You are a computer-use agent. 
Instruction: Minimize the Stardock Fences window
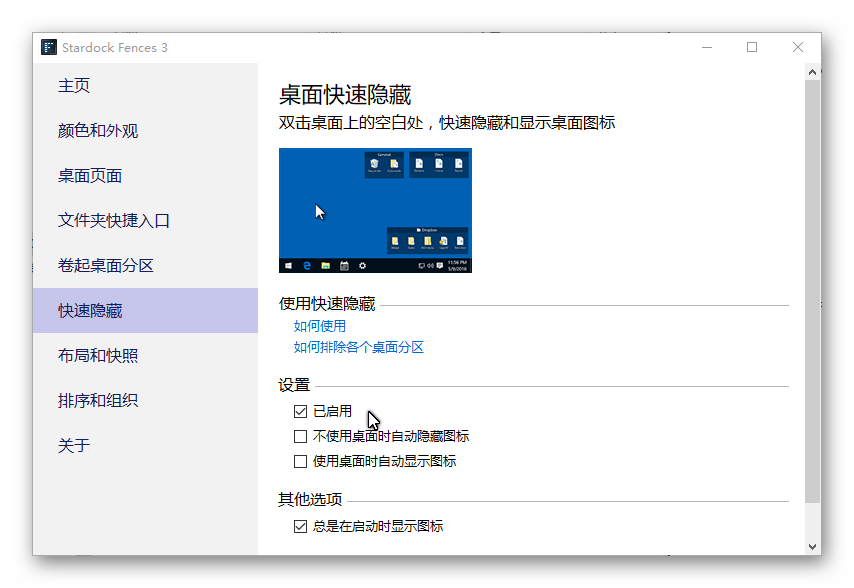(x=707, y=47)
